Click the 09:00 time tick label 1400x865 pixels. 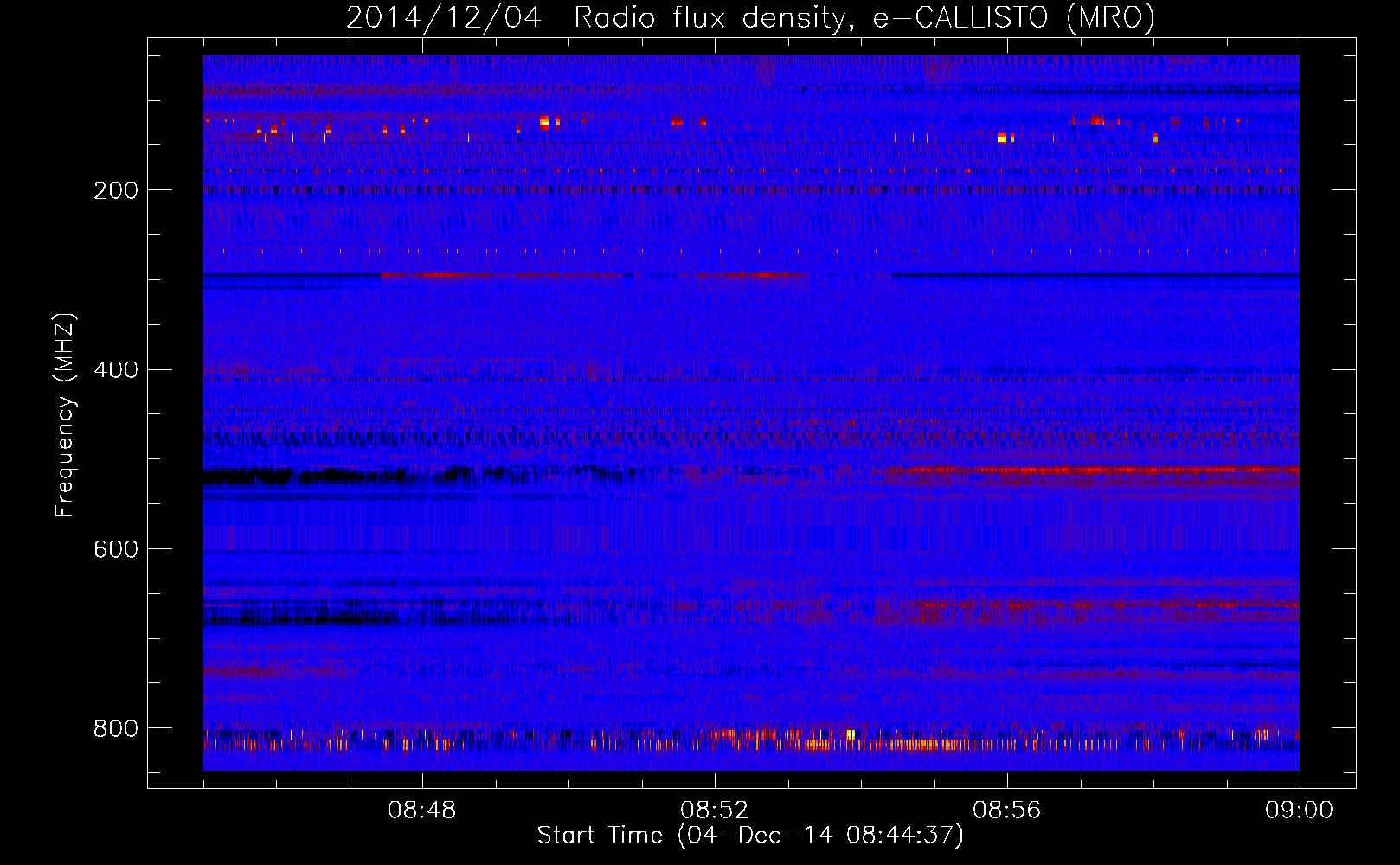[1300, 811]
